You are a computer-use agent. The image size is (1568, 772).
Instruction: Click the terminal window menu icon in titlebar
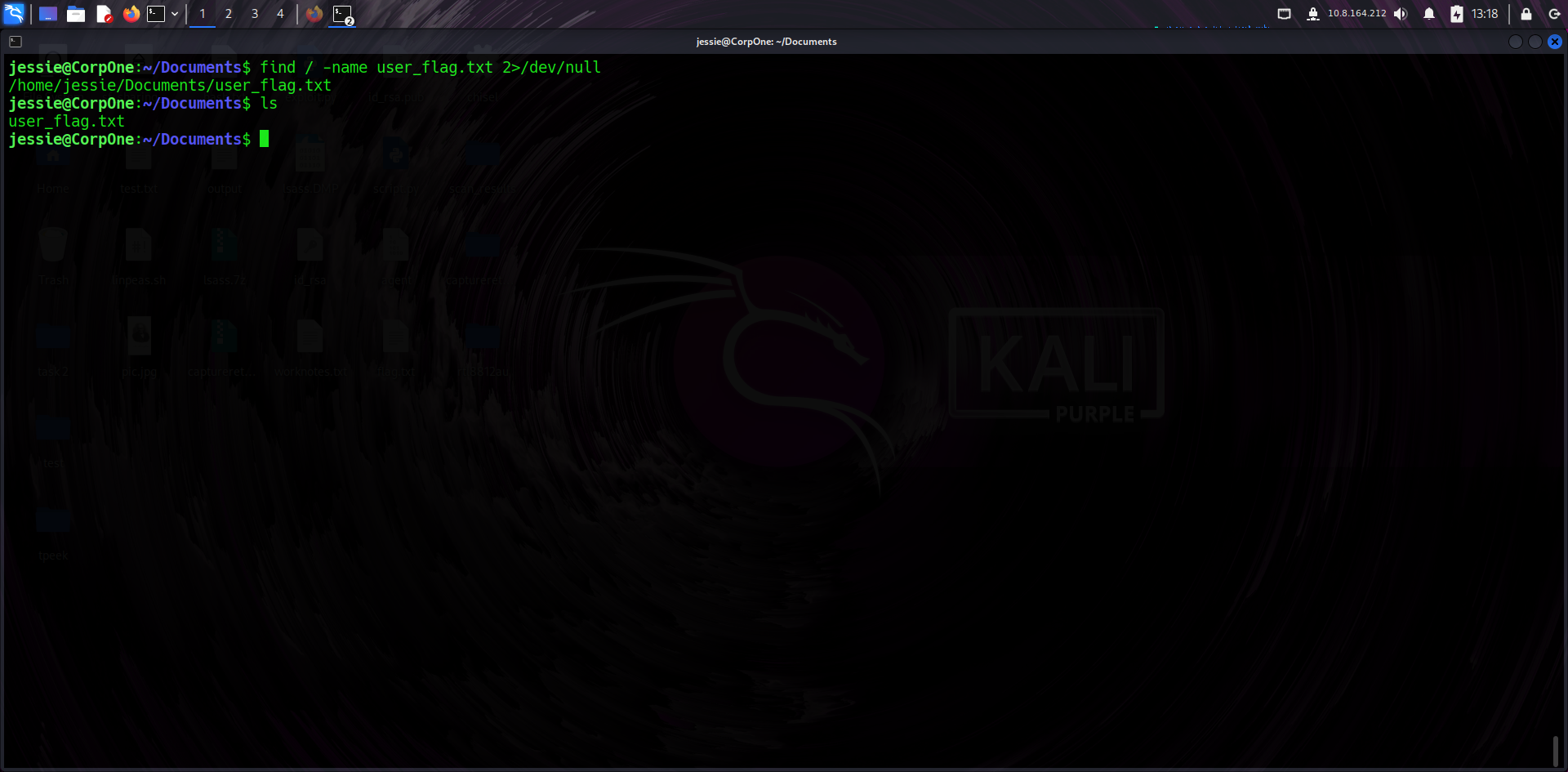[x=16, y=42]
